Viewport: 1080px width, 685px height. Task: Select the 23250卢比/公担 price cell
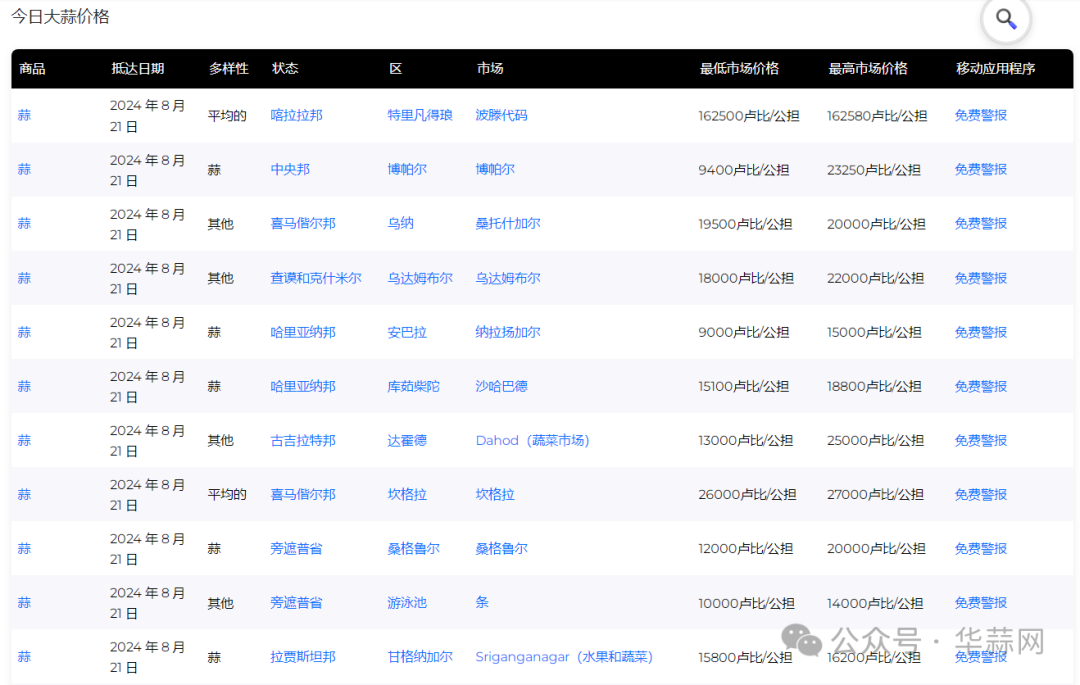pos(873,169)
